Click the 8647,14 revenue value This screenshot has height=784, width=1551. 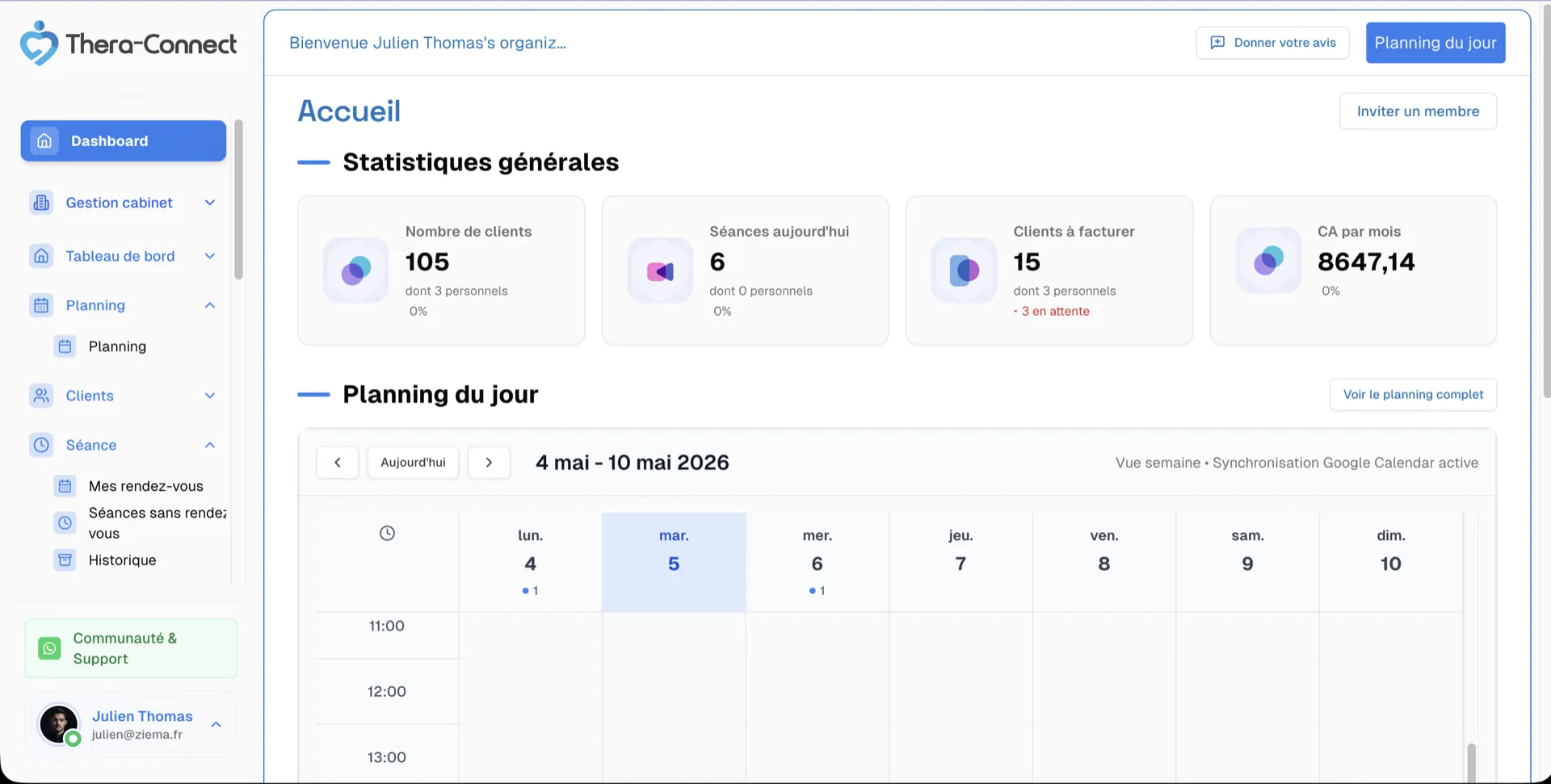click(x=1366, y=262)
